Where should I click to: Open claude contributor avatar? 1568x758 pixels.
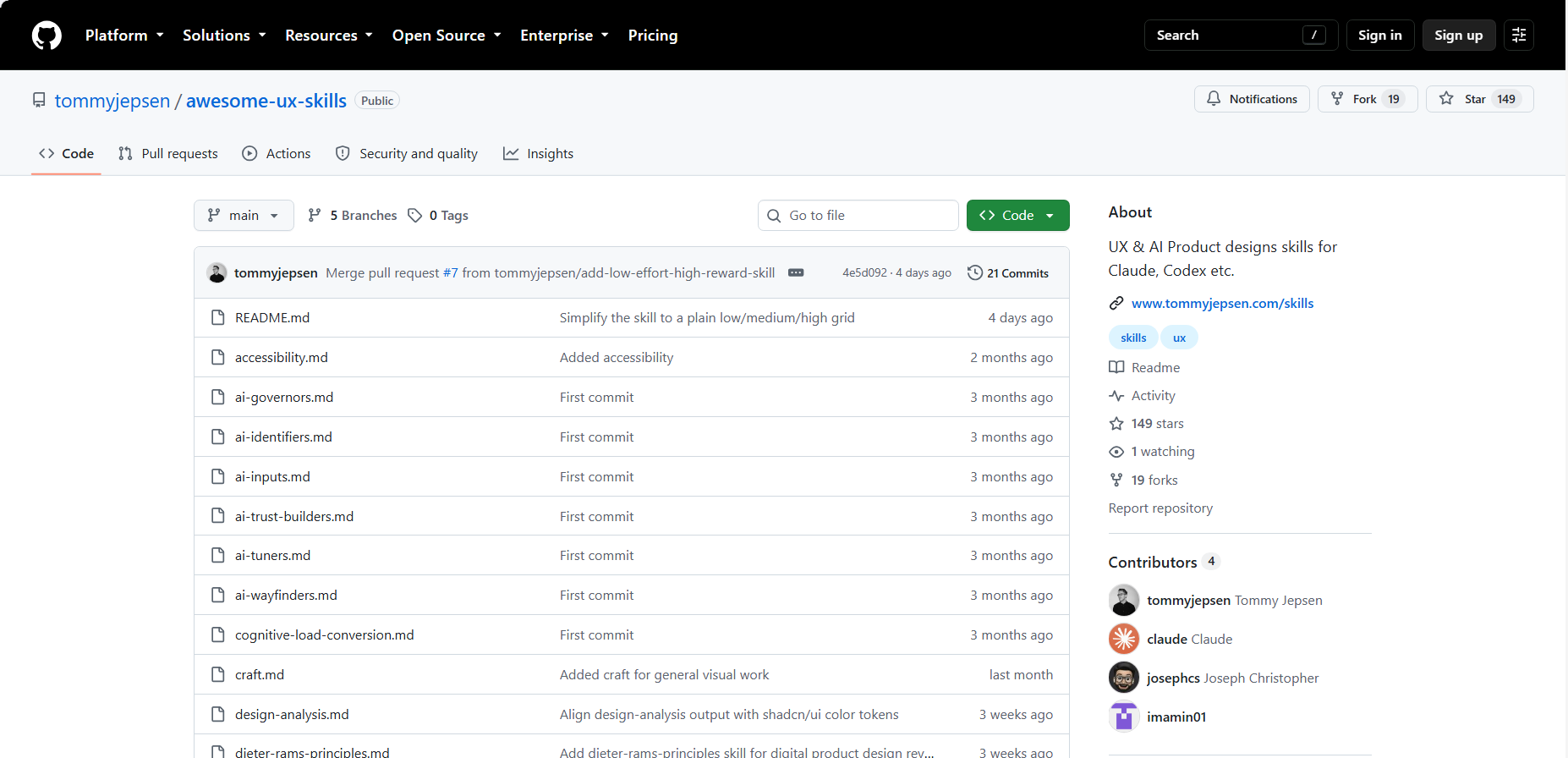[x=1124, y=639]
